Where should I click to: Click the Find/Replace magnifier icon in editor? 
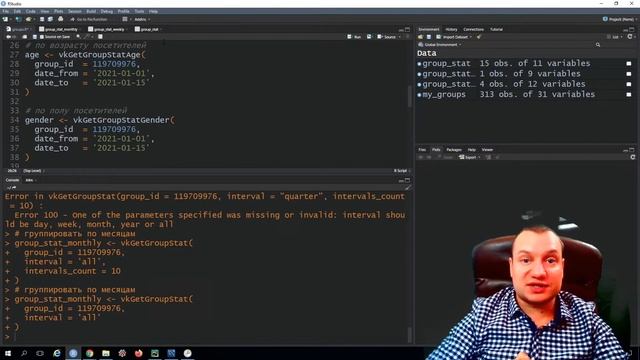coord(78,37)
